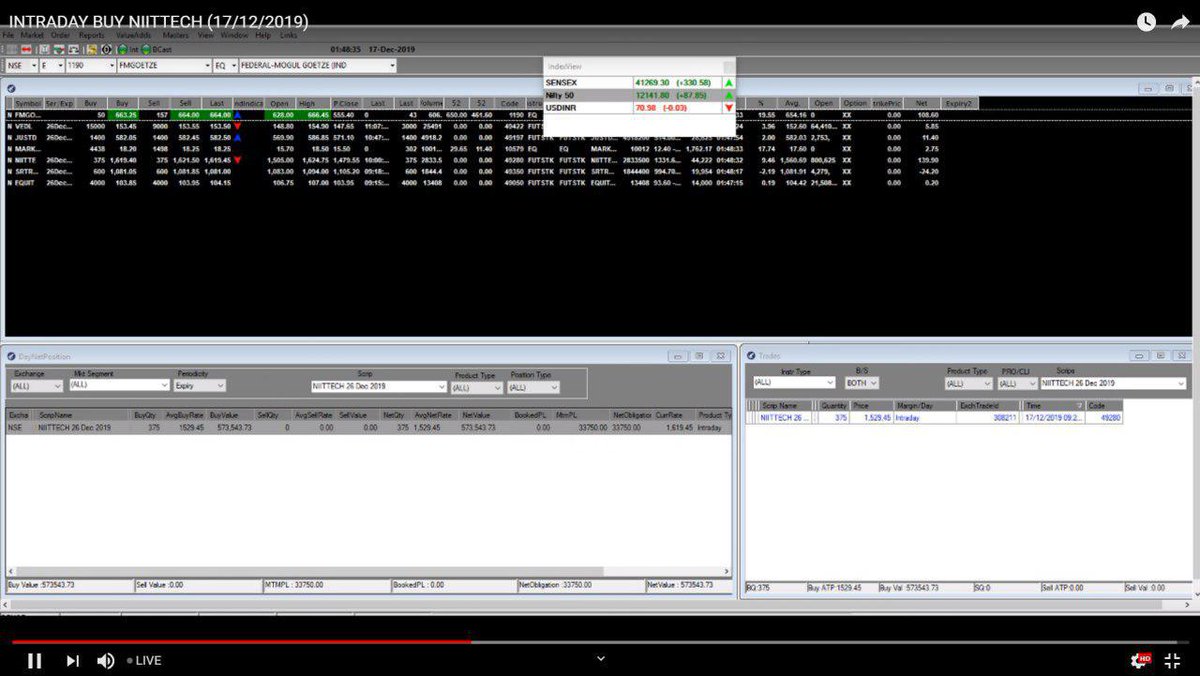1200x676 pixels.
Task: Select the SRTR row in market watch
Action: click(490, 171)
